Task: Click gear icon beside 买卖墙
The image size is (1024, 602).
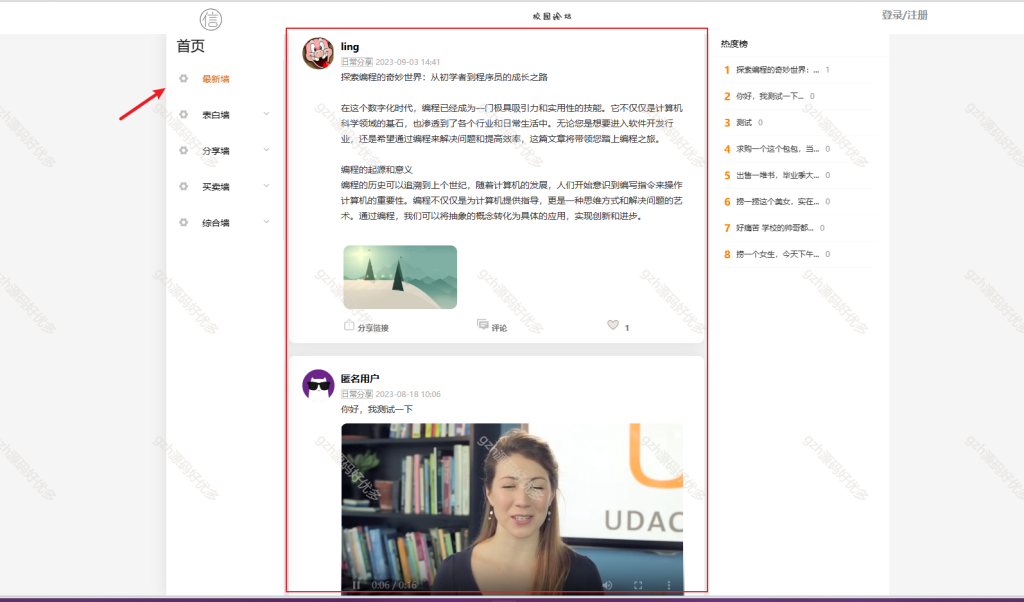Action: 184,186
